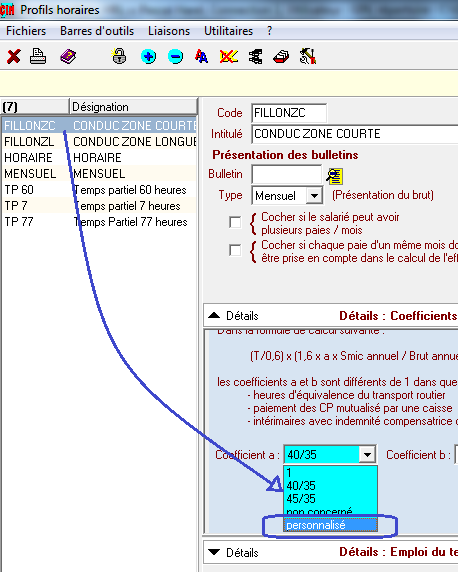
Task: Open the Coefficient a dropdown arrow
Action: (367, 455)
